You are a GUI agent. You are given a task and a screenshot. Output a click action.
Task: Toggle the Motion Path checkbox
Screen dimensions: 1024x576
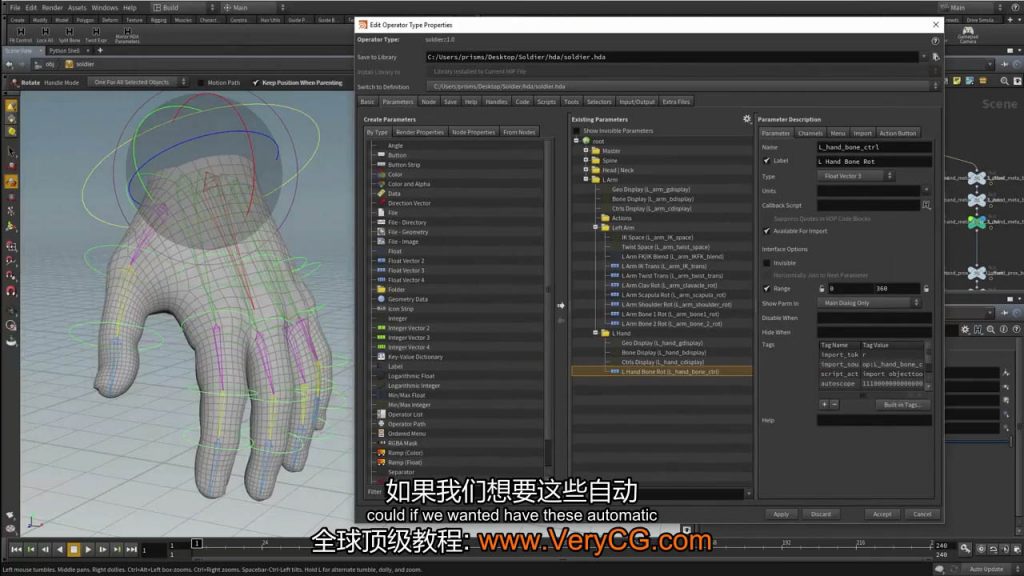[201, 83]
